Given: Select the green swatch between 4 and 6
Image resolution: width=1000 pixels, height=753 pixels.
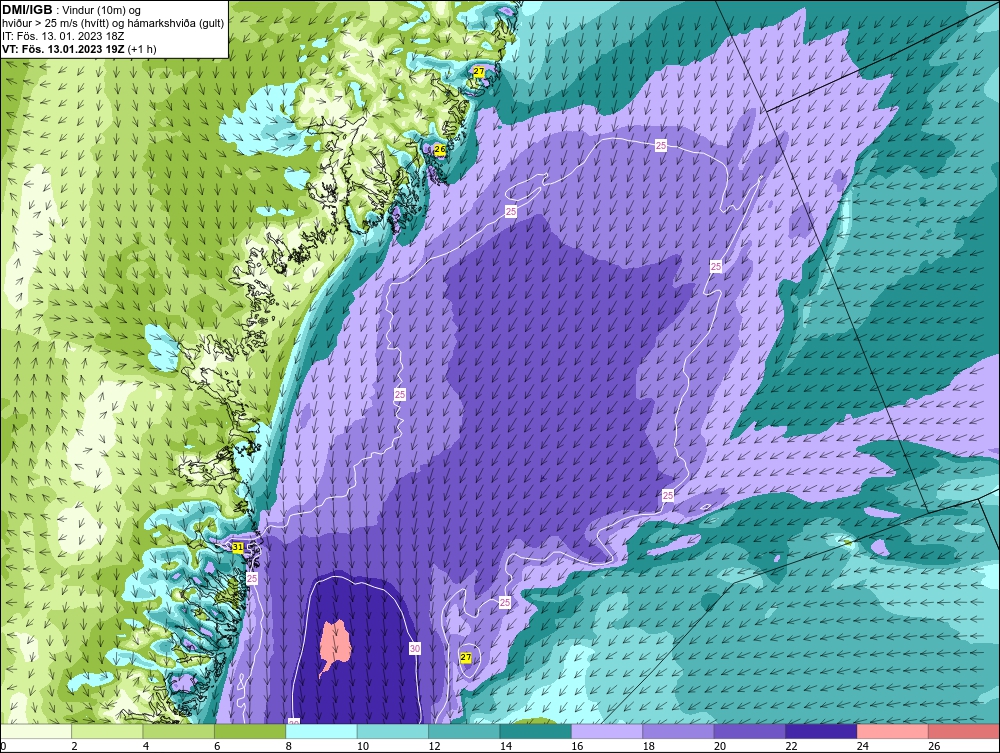Looking at the screenshot, I should (179, 731).
